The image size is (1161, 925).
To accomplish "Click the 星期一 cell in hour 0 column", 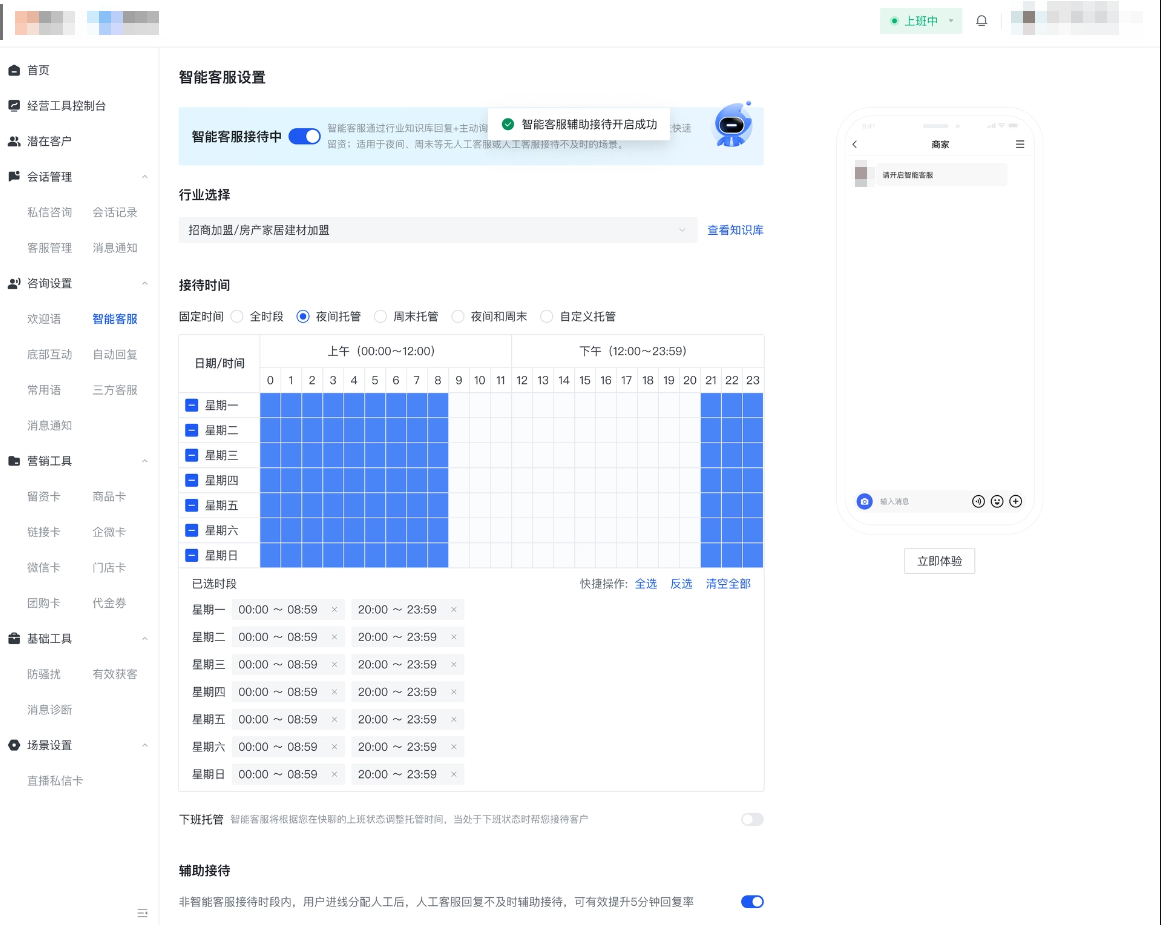I will [x=270, y=405].
